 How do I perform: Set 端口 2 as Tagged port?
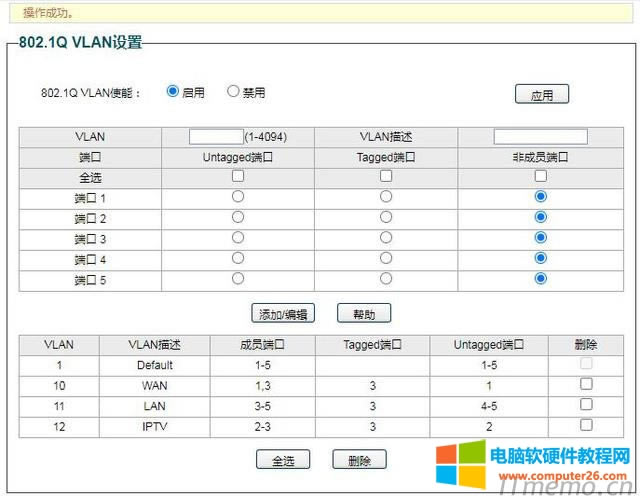click(x=386, y=217)
